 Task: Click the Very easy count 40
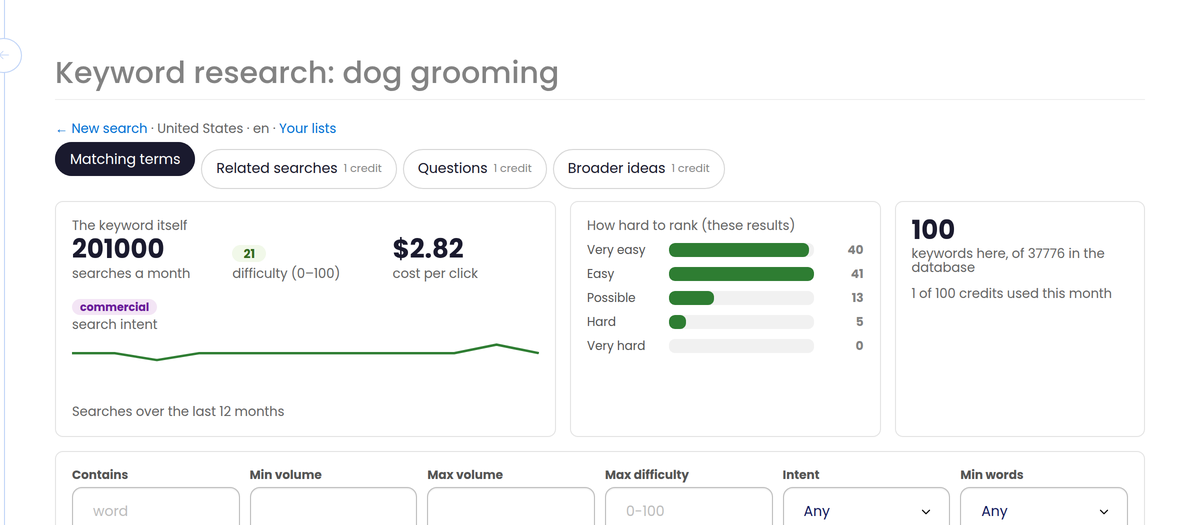855,250
